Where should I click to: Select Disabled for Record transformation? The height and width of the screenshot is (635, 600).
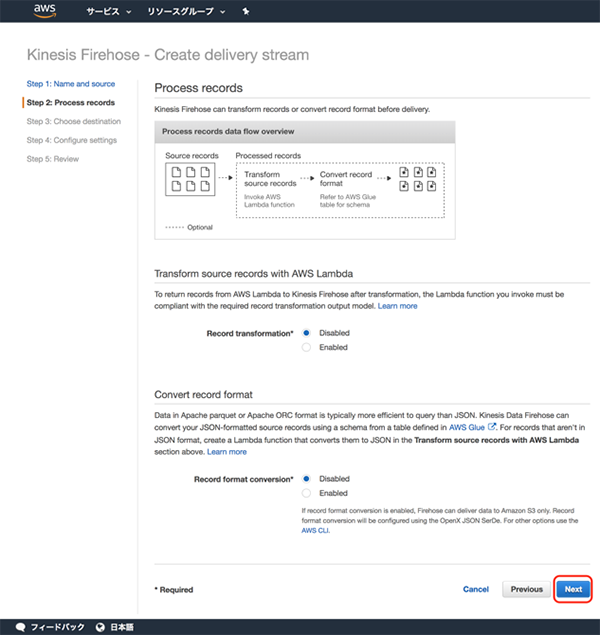tap(306, 332)
